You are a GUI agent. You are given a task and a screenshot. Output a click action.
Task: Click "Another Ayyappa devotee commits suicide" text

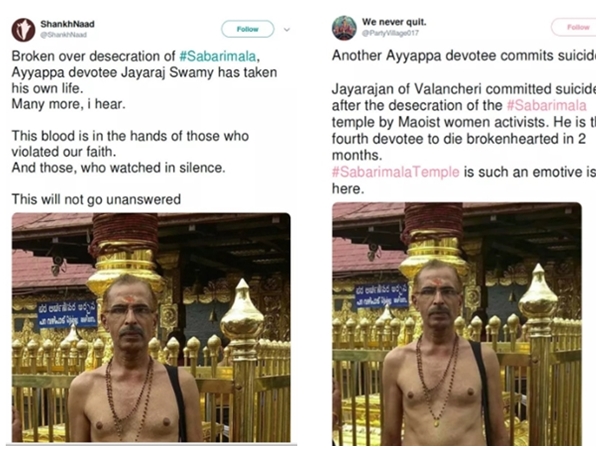pos(460,58)
